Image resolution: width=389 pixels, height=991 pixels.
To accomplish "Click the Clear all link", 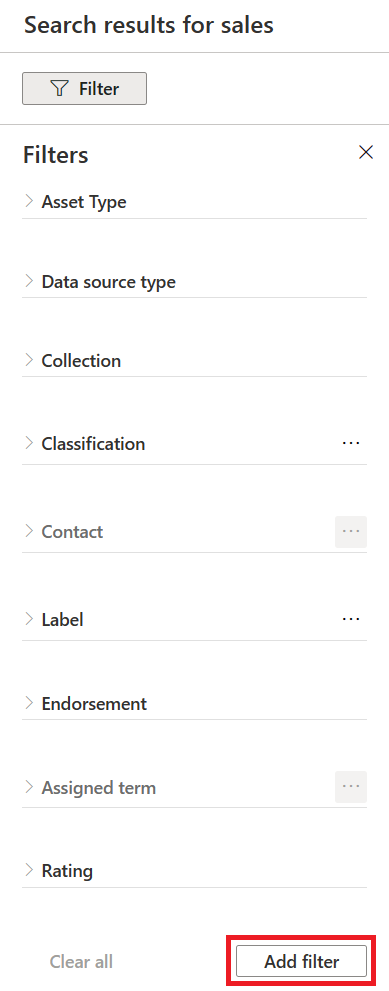I will pos(82,962).
